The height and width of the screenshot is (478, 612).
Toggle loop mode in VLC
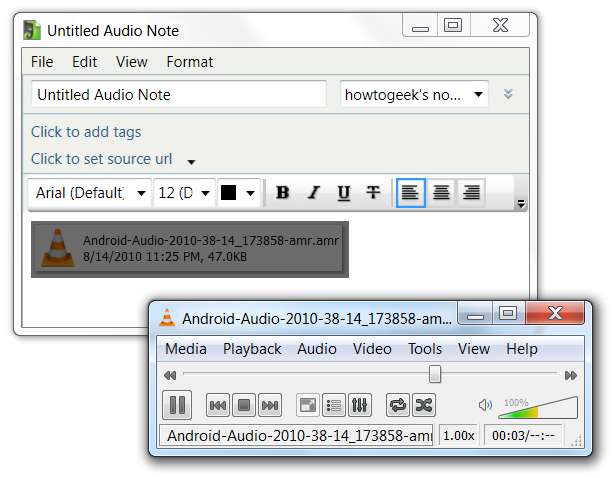398,405
